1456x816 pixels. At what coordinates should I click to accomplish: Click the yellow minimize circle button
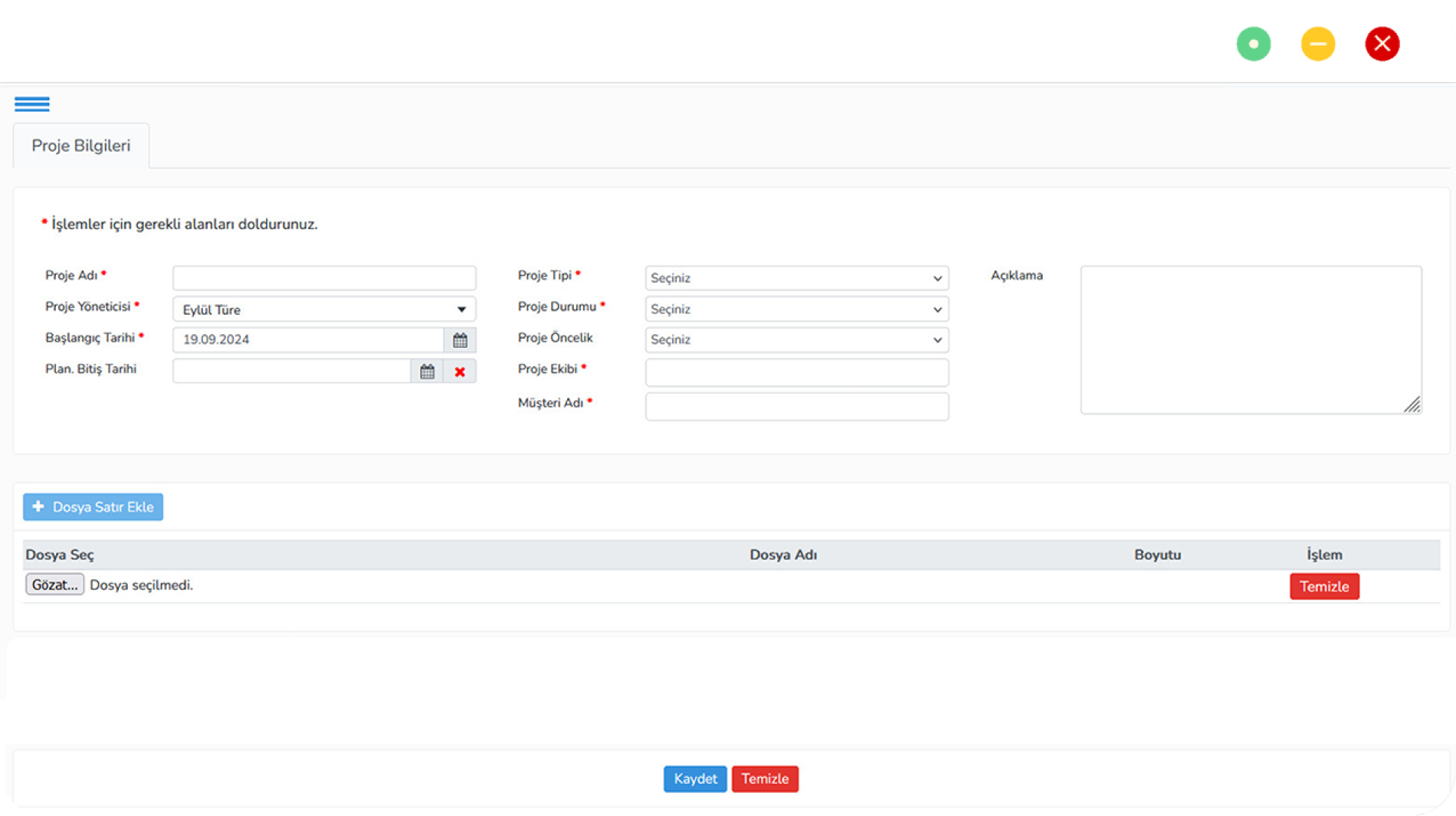(x=1318, y=44)
